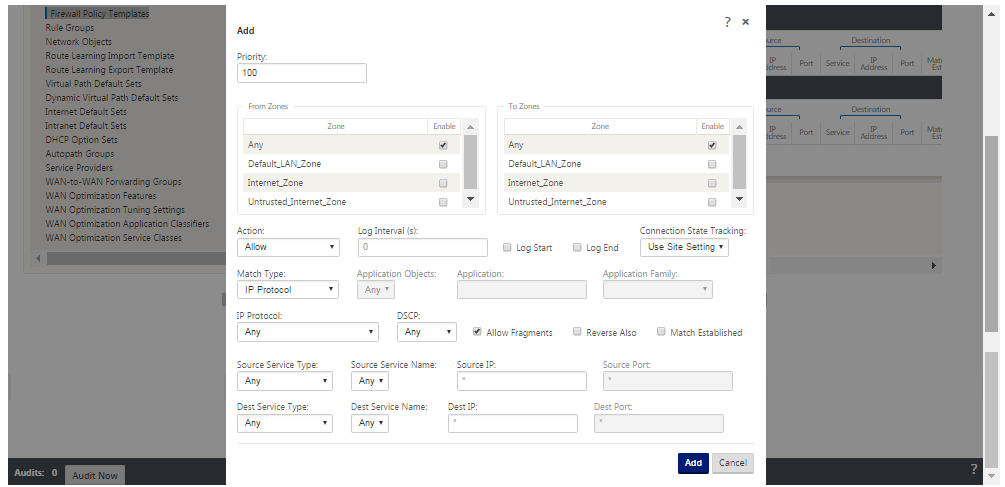Open the Connection State Tracking dropdown
Screen dimensions: 1005x487
click(x=684, y=247)
